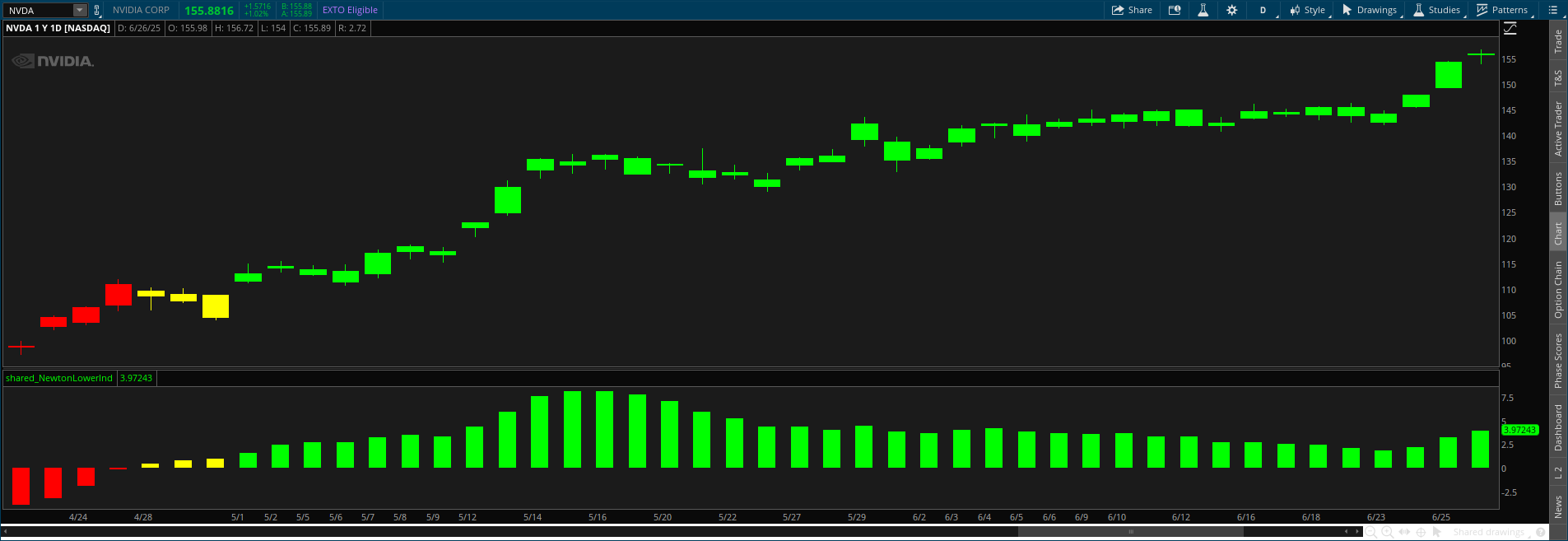Open the Share arrow icon
The height and width of the screenshot is (541, 1568).
[x=1118, y=10]
